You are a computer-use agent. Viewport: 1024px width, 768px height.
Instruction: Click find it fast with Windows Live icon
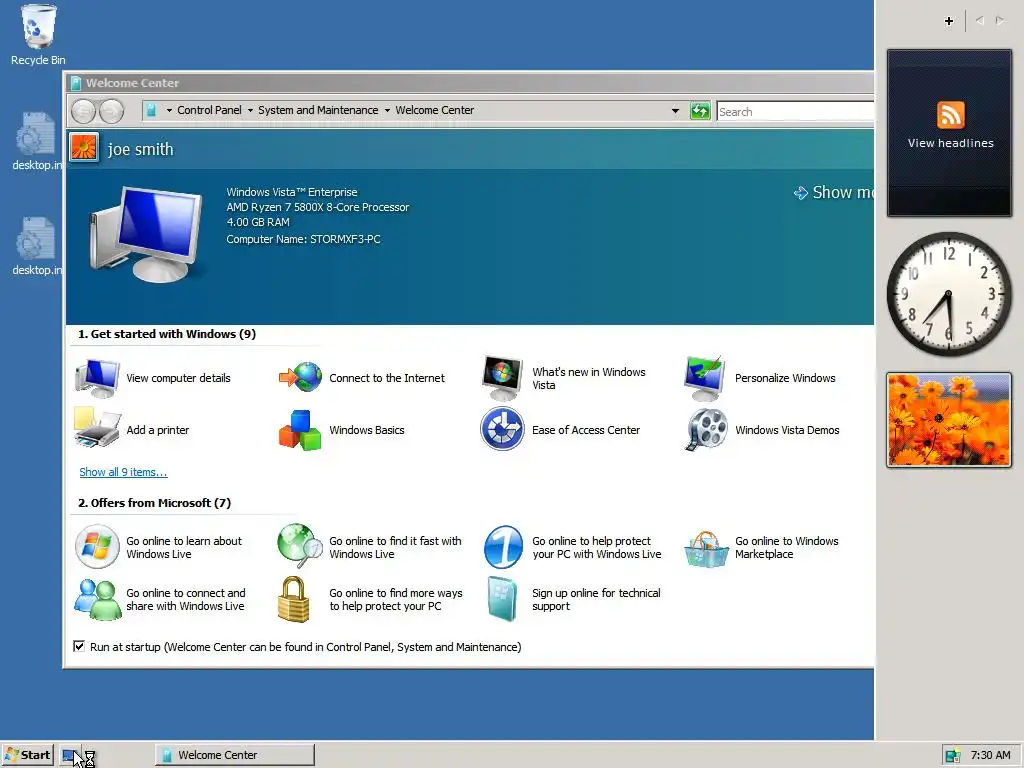click(300, 545)
